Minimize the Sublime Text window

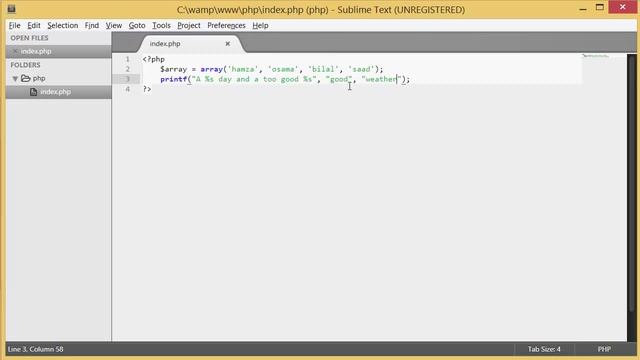(x=583, y=8)
